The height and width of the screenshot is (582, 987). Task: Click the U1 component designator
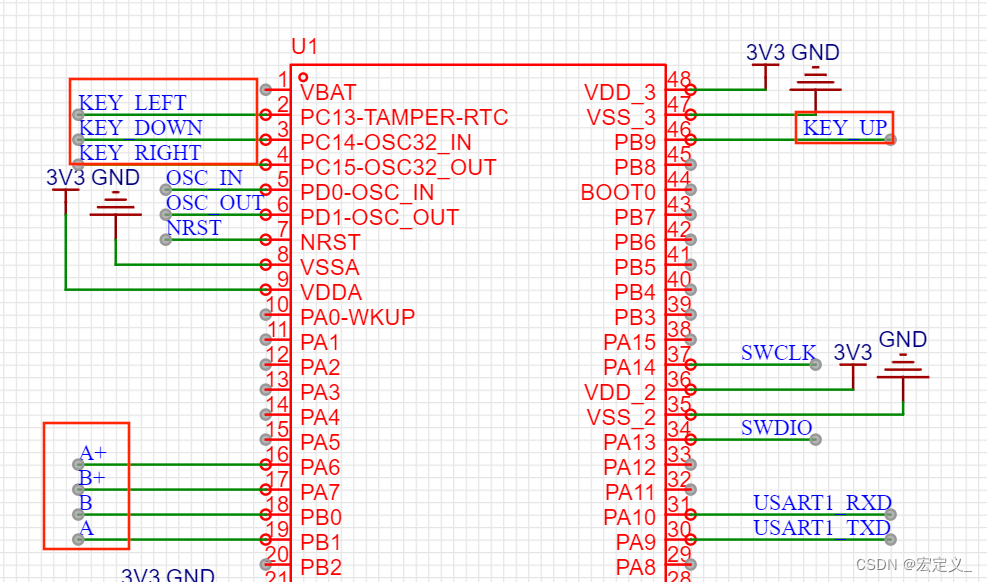tap(304, 46)
